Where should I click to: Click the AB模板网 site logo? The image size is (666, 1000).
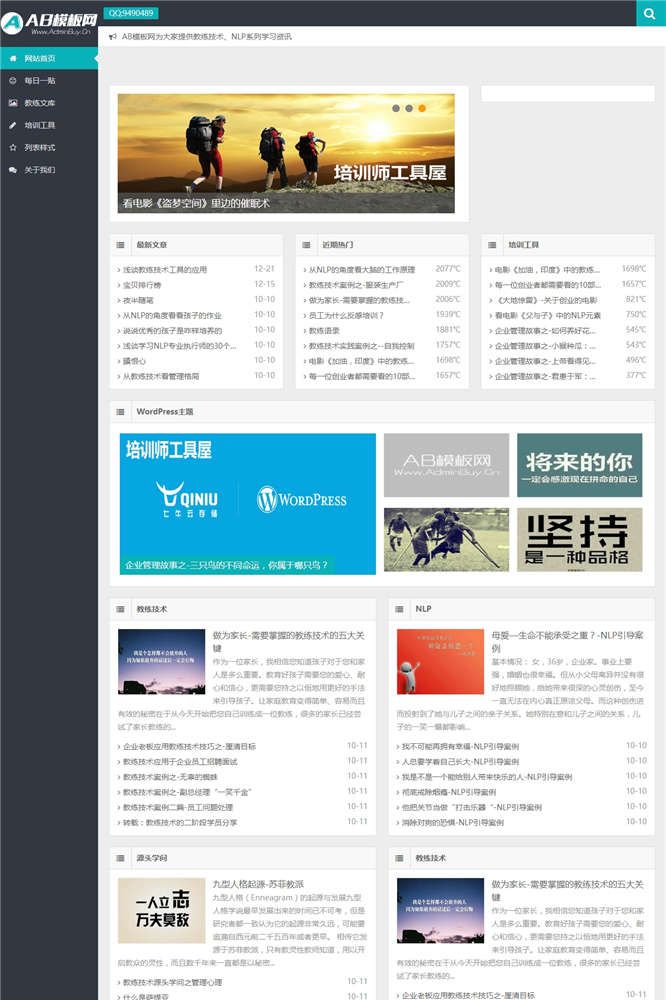48,23
